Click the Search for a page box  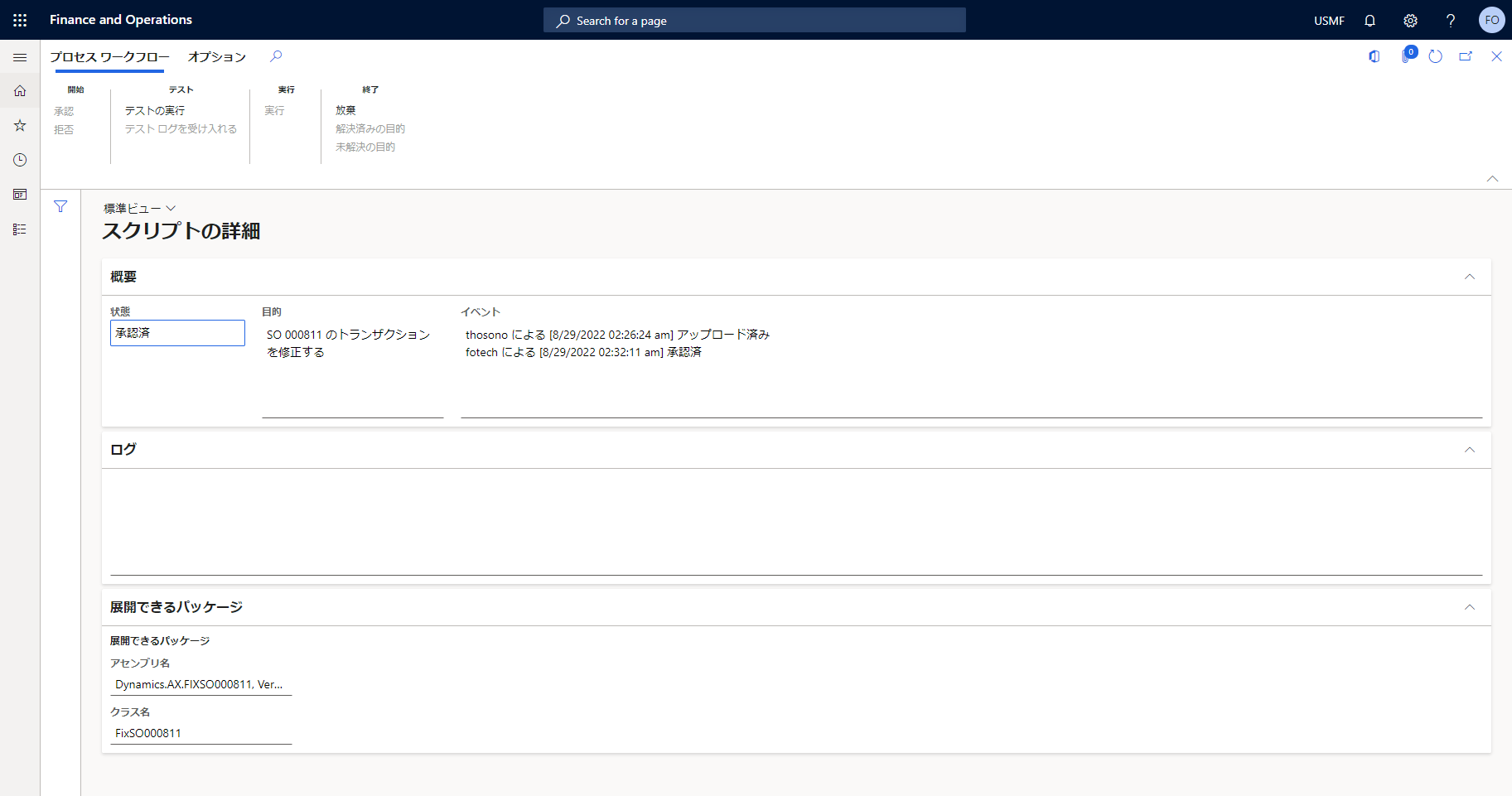click(x=755, y=21)
